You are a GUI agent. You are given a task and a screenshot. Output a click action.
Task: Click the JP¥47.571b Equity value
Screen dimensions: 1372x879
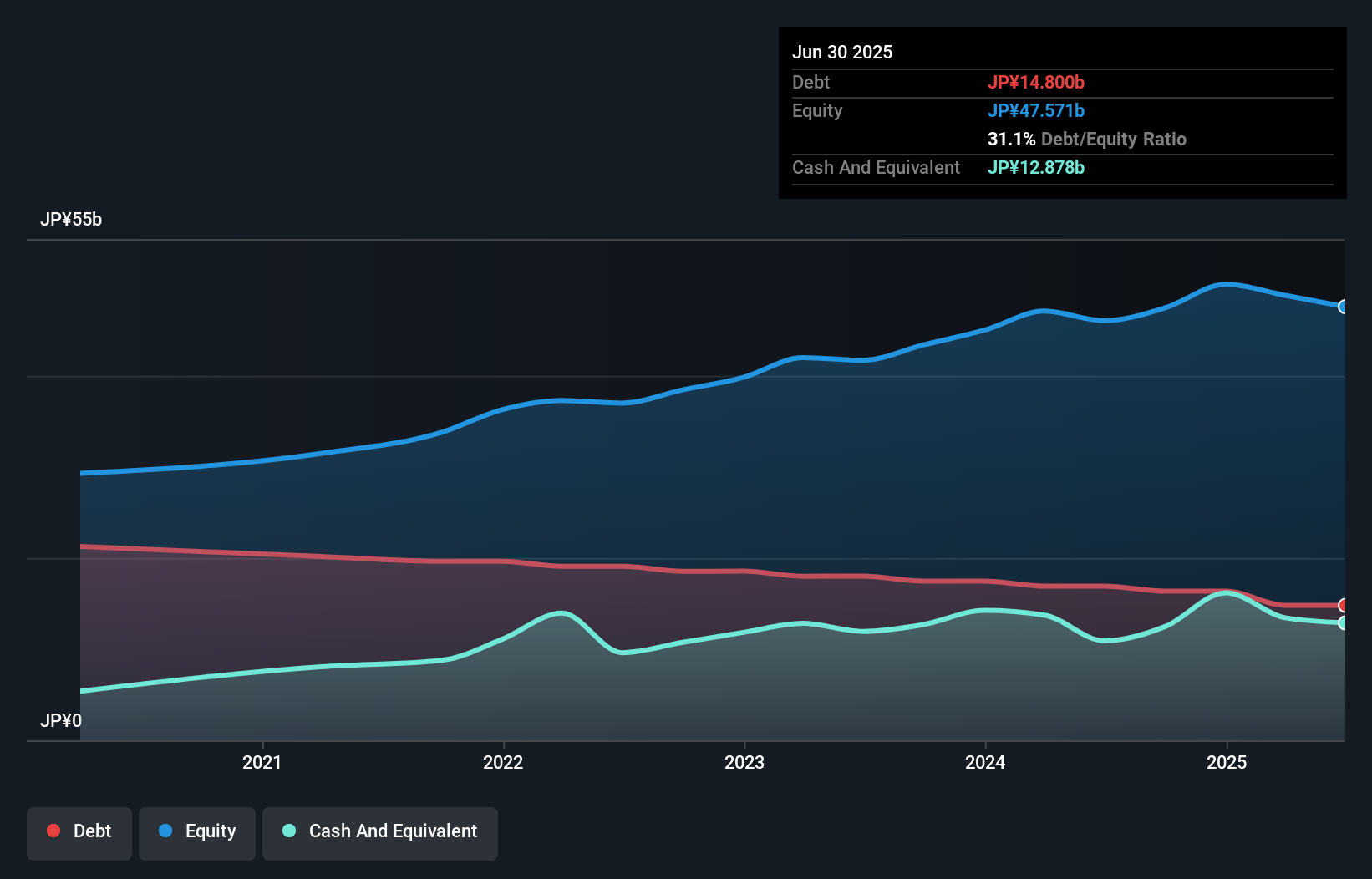(1036, 110)
